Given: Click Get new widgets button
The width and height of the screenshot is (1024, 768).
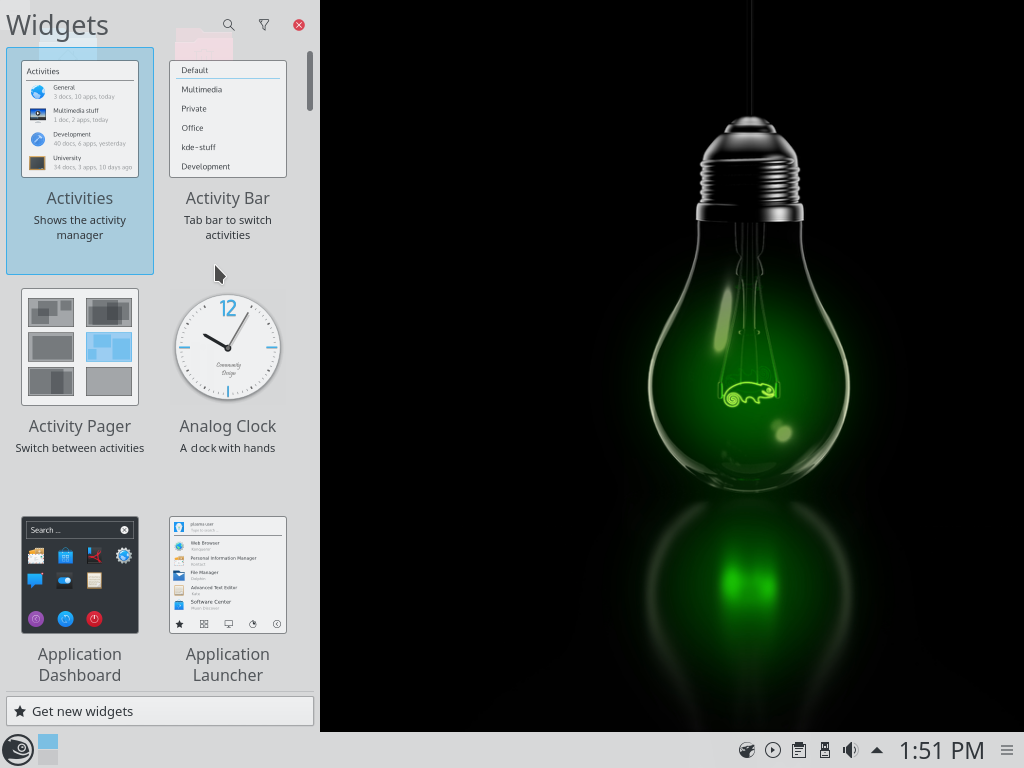Looking at the screenshot, I should click(160, 711).
